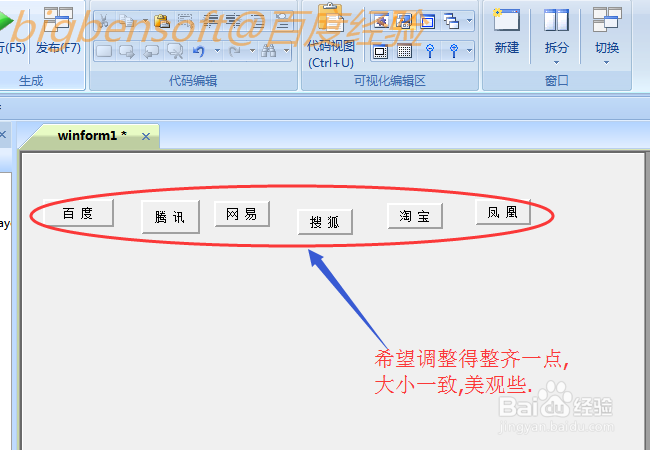
Task: Click 发布(F7) publish button
Action: (x=58, y=31)
